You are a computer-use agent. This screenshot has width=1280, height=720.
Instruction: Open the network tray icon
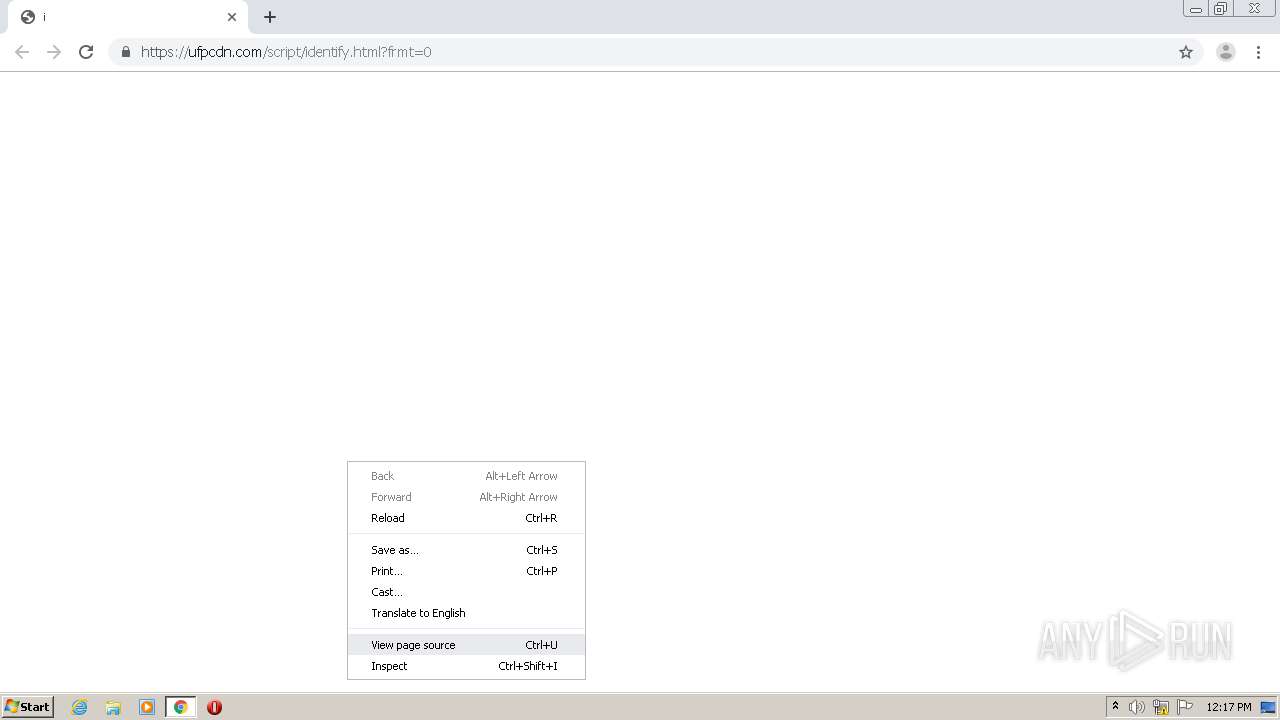tap(1161, 707)
